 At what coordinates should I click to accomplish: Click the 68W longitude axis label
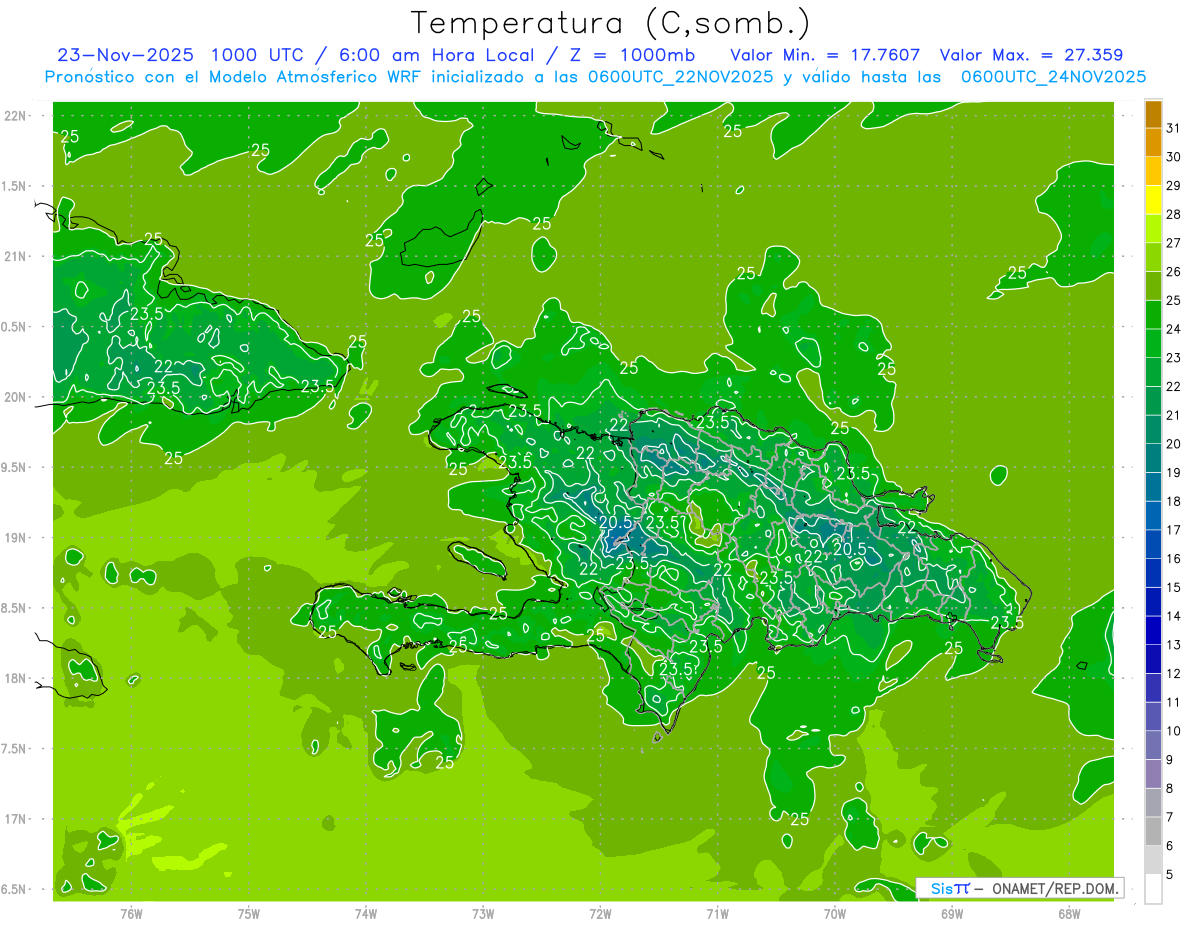(1069, 914)
